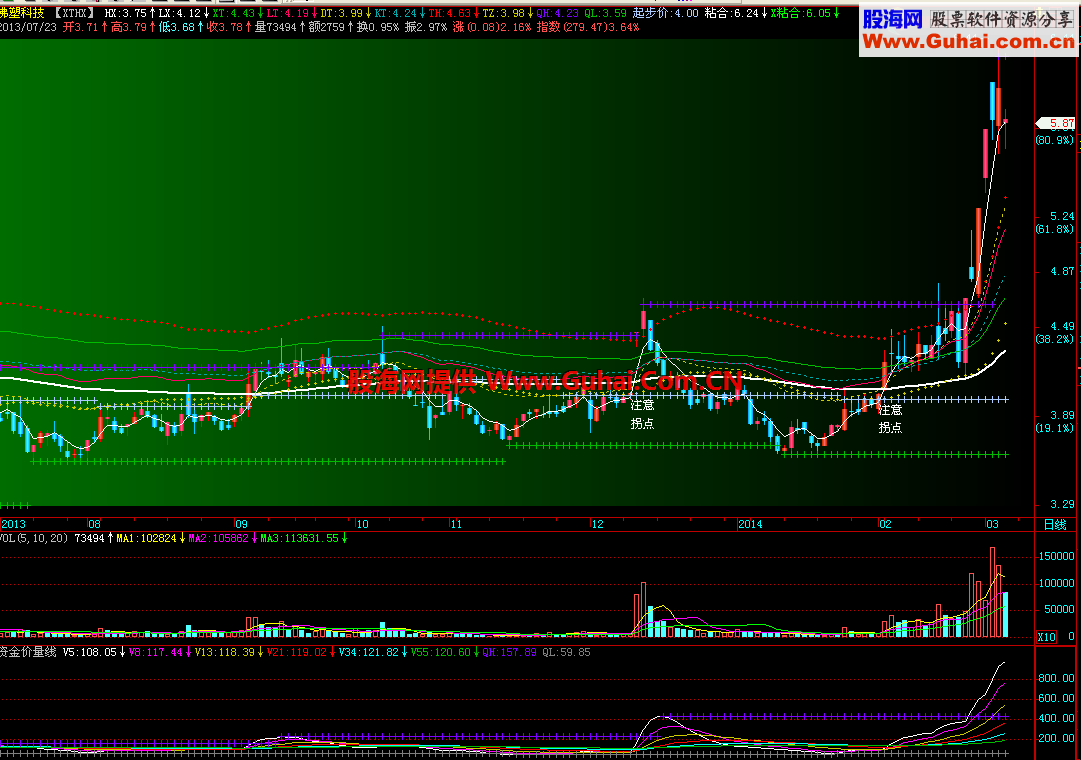
Task: Click the 注意拐点 annotation near December
Action: [x=642, y=414]
